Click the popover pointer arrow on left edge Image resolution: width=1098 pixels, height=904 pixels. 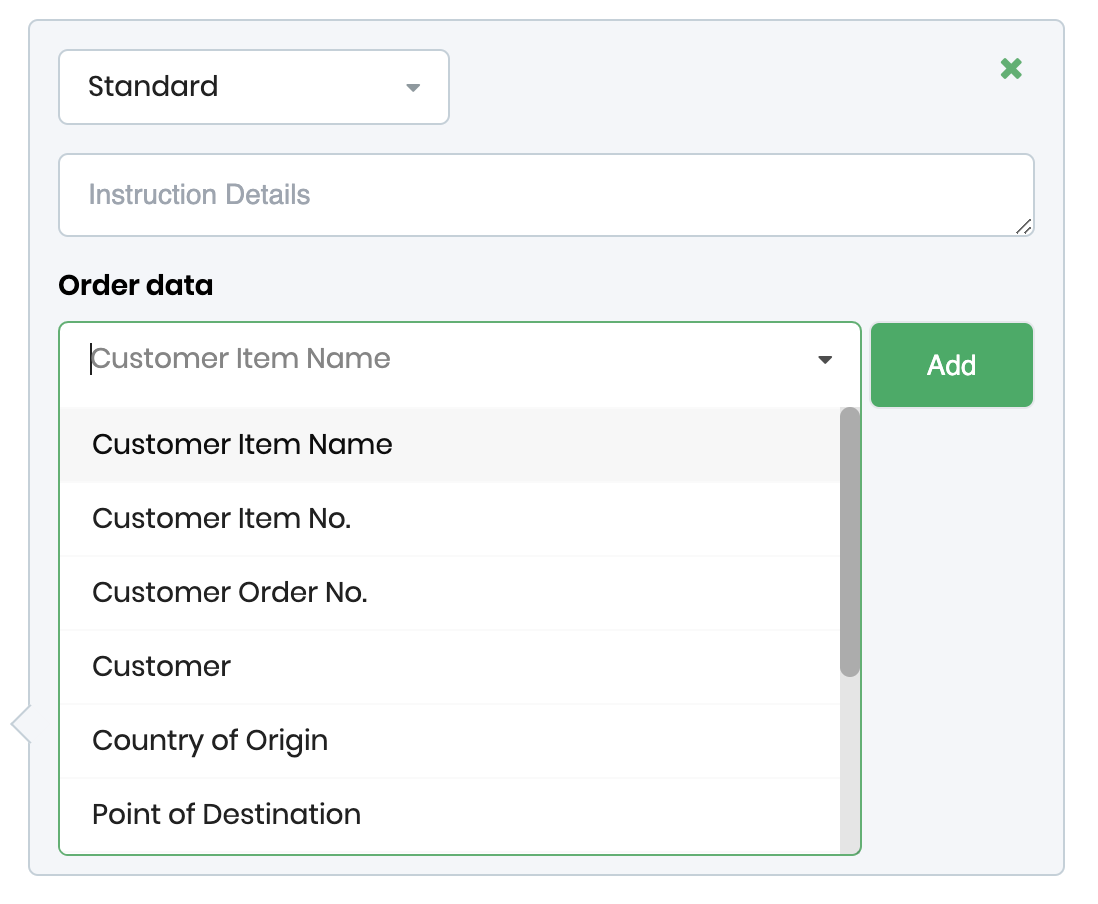(x=20, y=724)
